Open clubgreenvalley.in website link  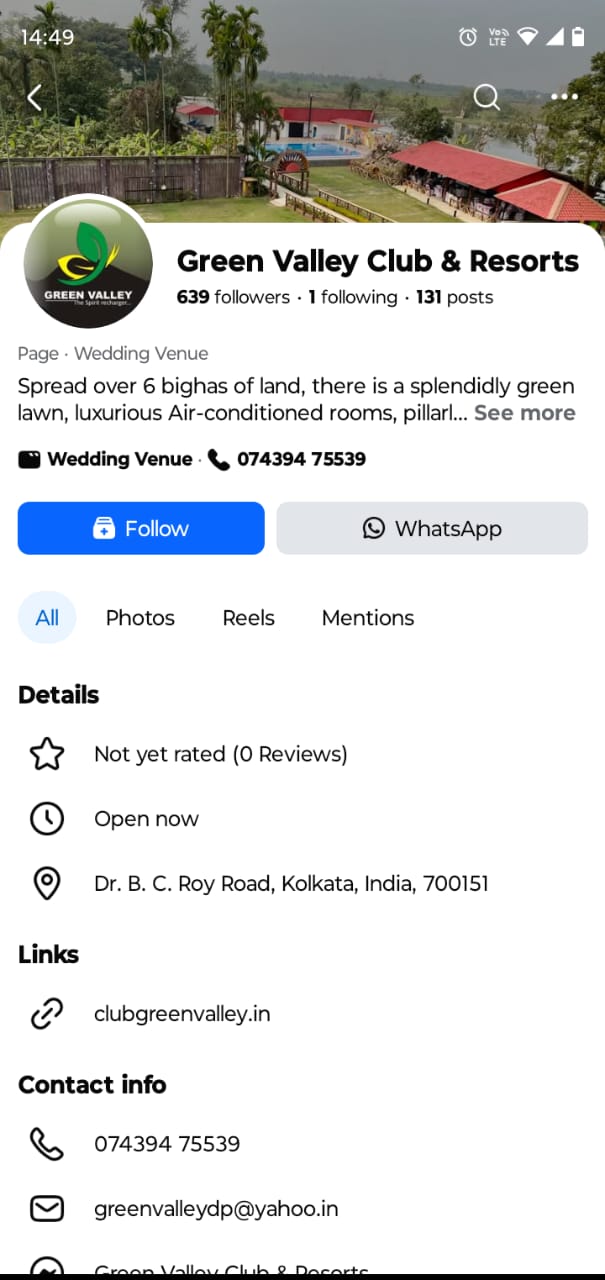click(x=181, y=1013)
